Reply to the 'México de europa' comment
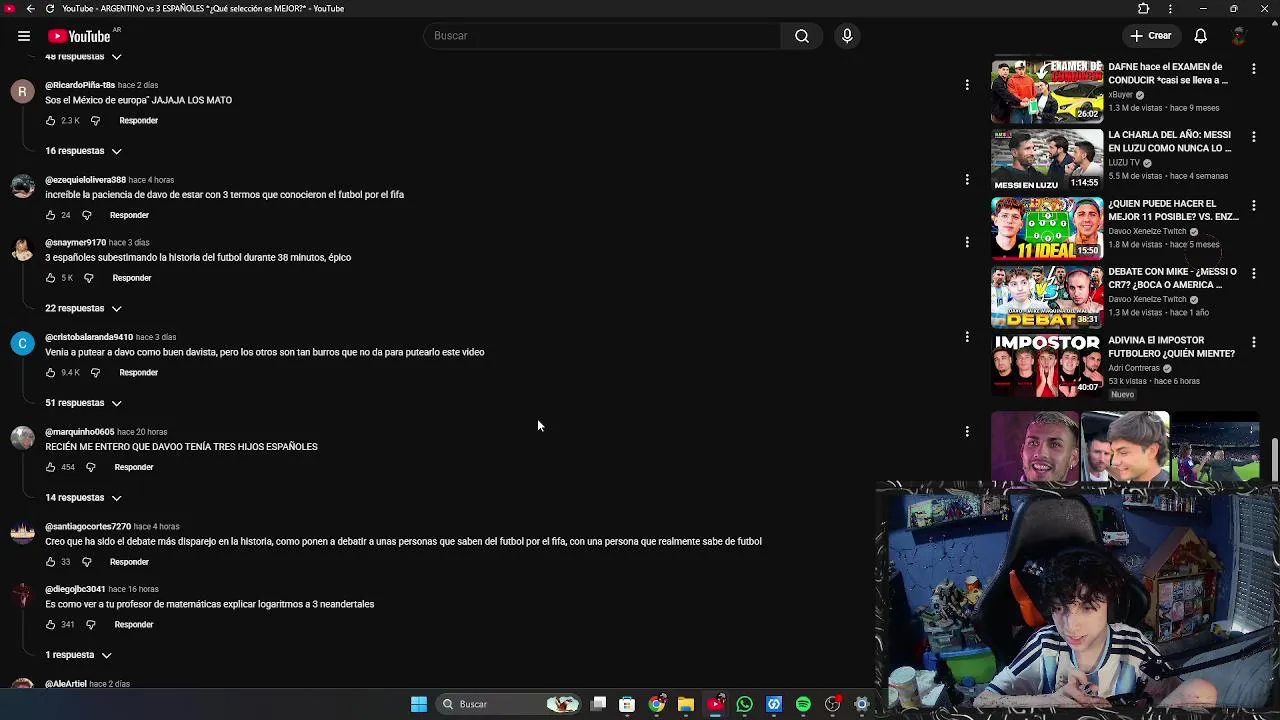This screenshot has width=1280, height=720. pyautogui.click(x=138, y=121)
